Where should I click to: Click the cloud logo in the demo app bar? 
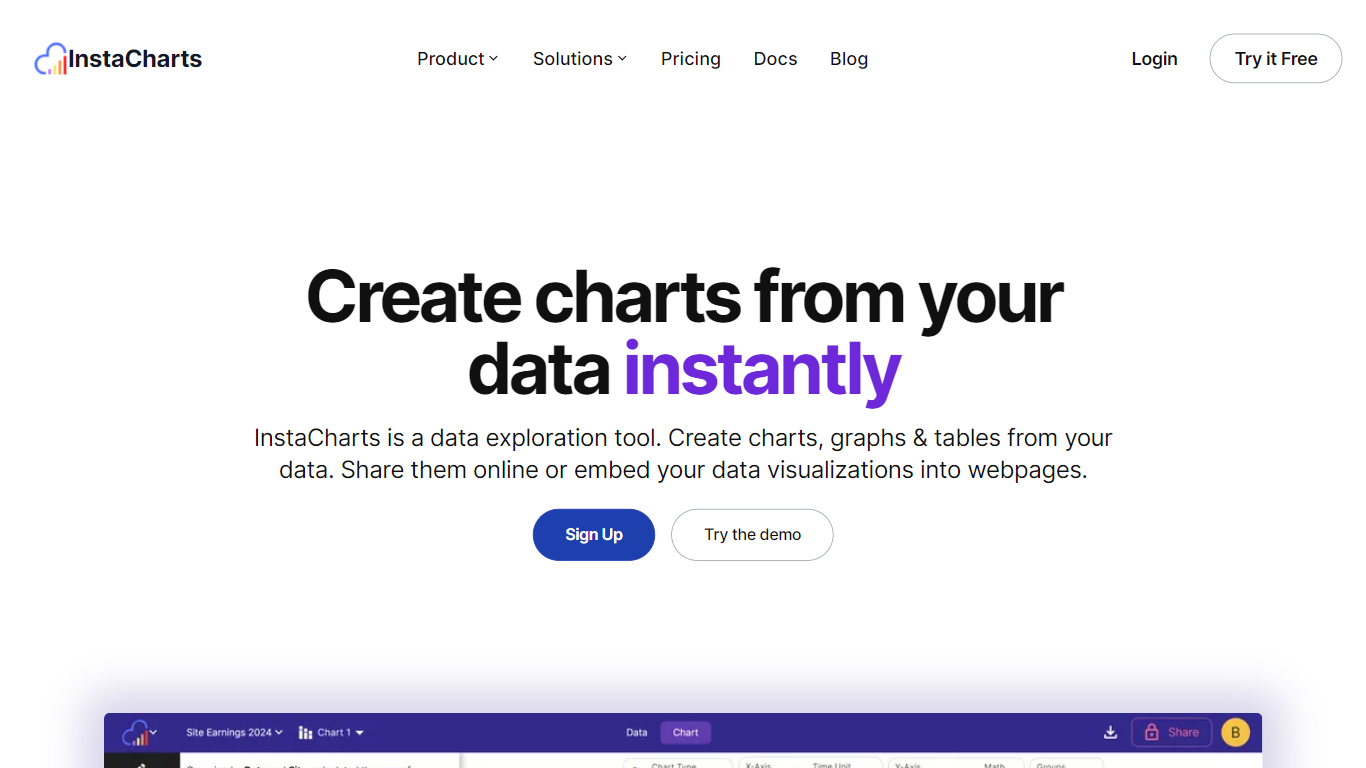(x=136, y=733)
